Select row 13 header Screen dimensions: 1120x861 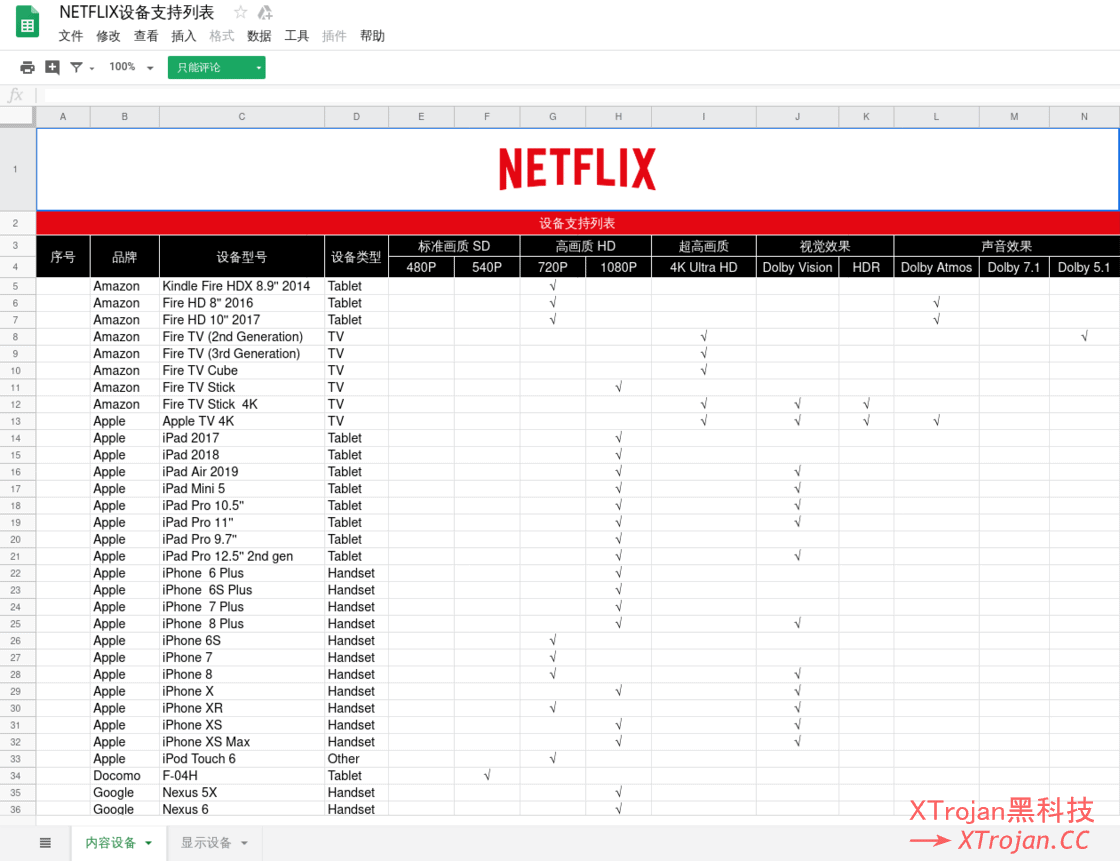16,421
